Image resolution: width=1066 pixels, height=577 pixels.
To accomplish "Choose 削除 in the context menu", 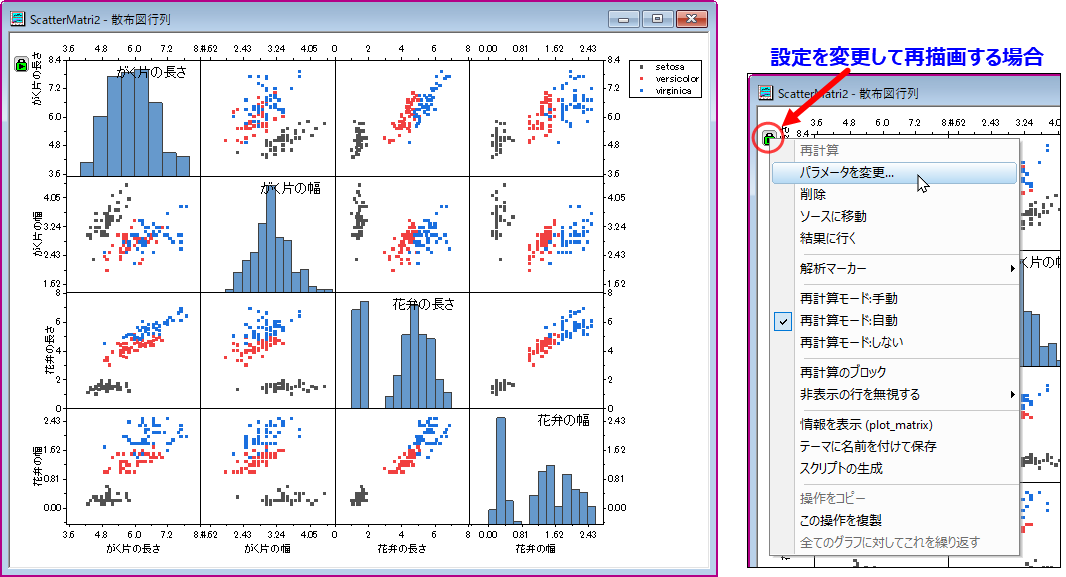I will click(x=813, y=195).
